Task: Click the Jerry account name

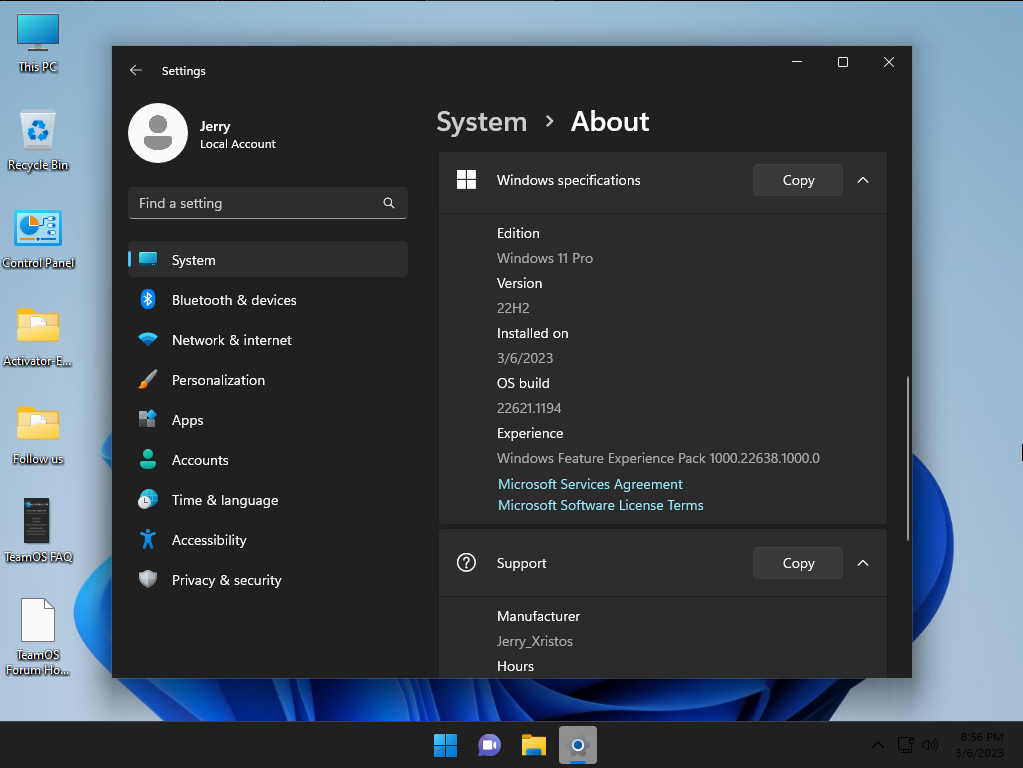Action: [x=215, y=126]
